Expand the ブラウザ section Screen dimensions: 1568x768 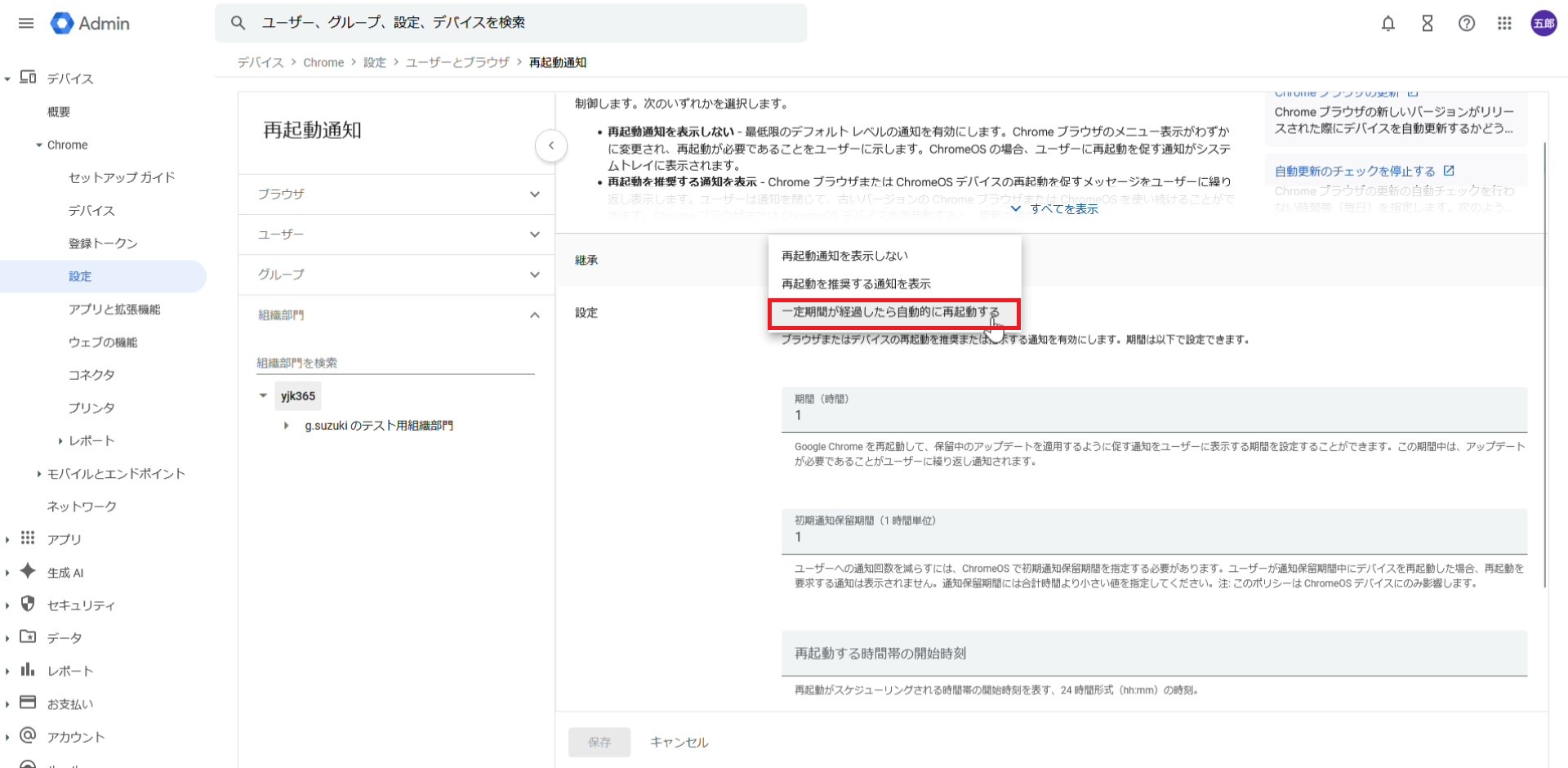(x=534, y=194)
